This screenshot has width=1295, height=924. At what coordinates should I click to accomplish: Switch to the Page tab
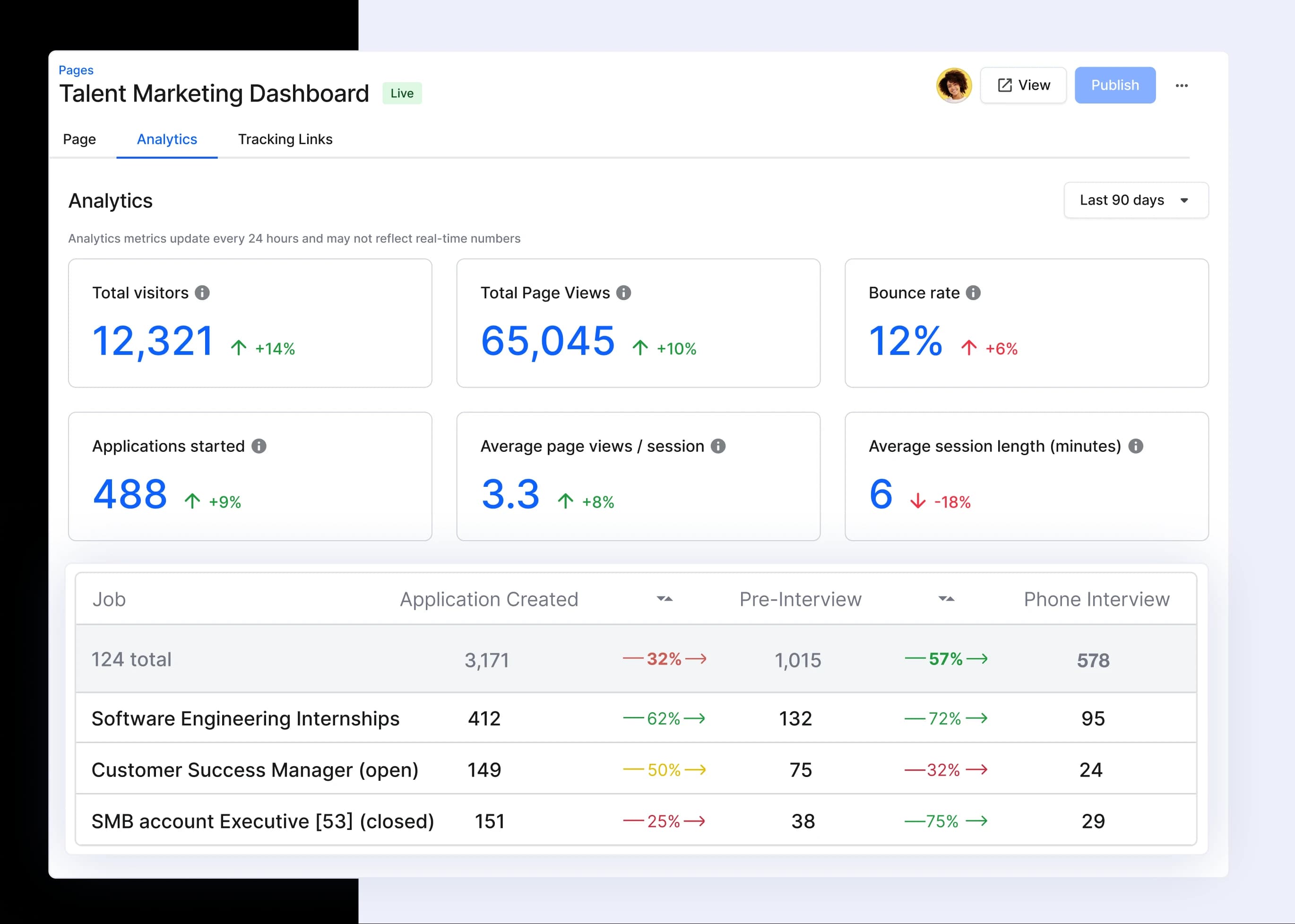[80, 139]
